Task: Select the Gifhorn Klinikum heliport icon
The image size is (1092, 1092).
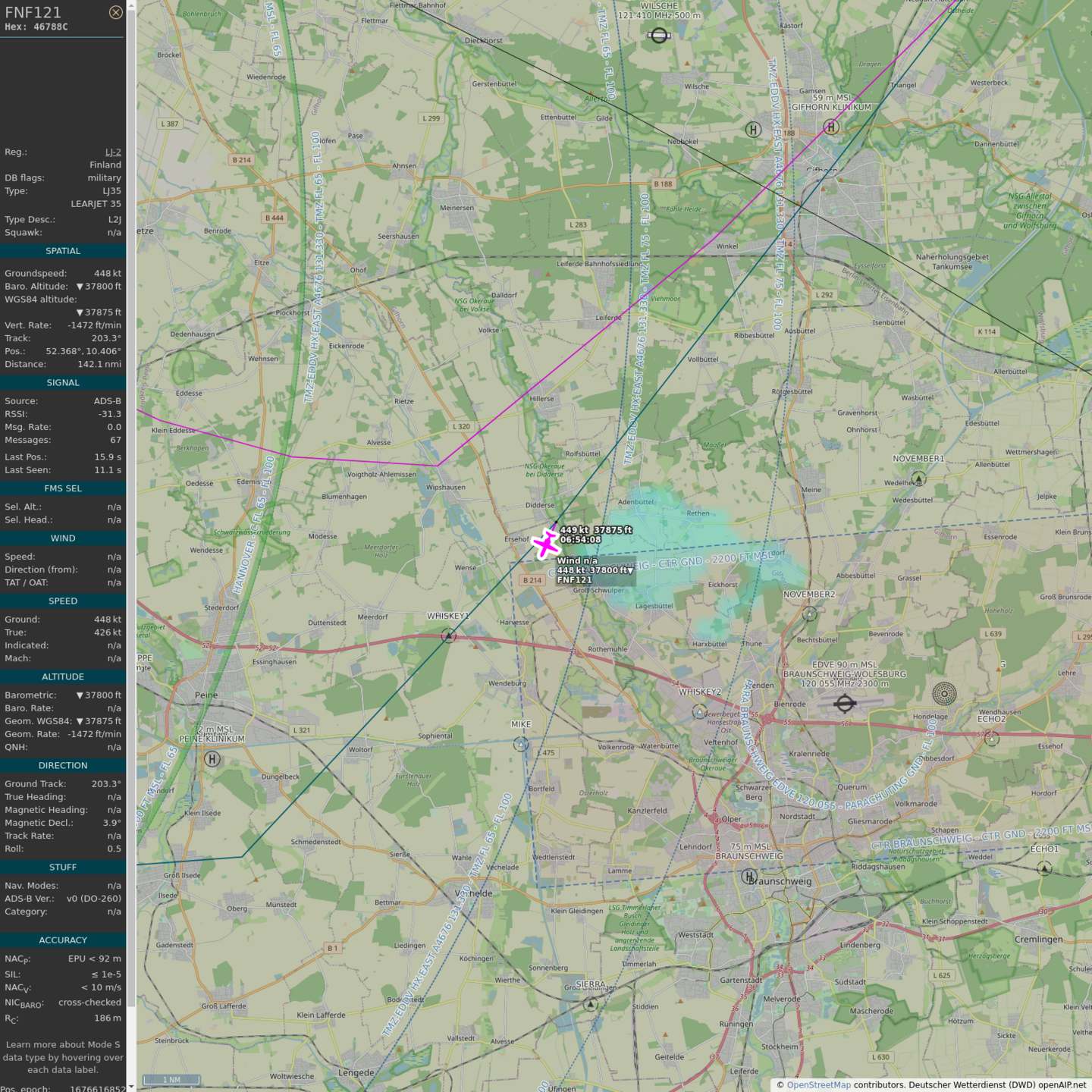Action: 831,127
